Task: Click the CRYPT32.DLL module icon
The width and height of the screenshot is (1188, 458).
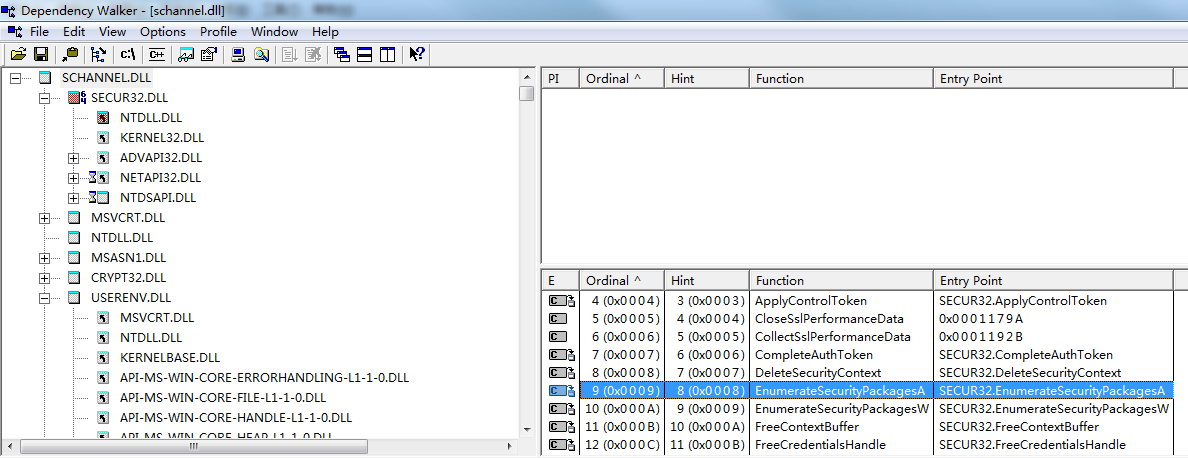Action: point(74,277)
